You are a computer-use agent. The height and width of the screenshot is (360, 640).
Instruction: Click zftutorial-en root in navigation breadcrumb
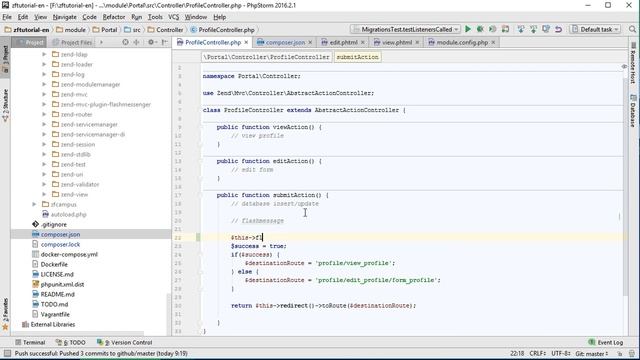(x=27, y=29)
